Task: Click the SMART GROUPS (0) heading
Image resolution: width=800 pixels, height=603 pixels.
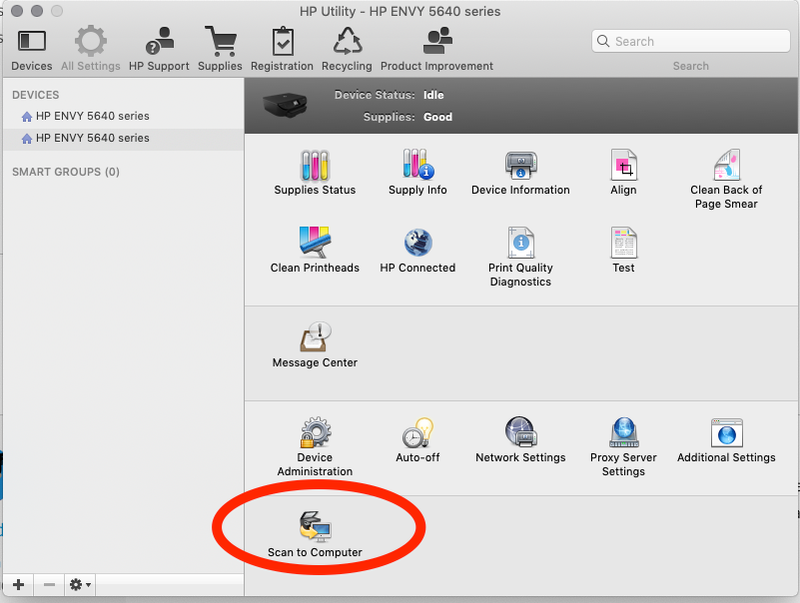Action: (66, 172)
